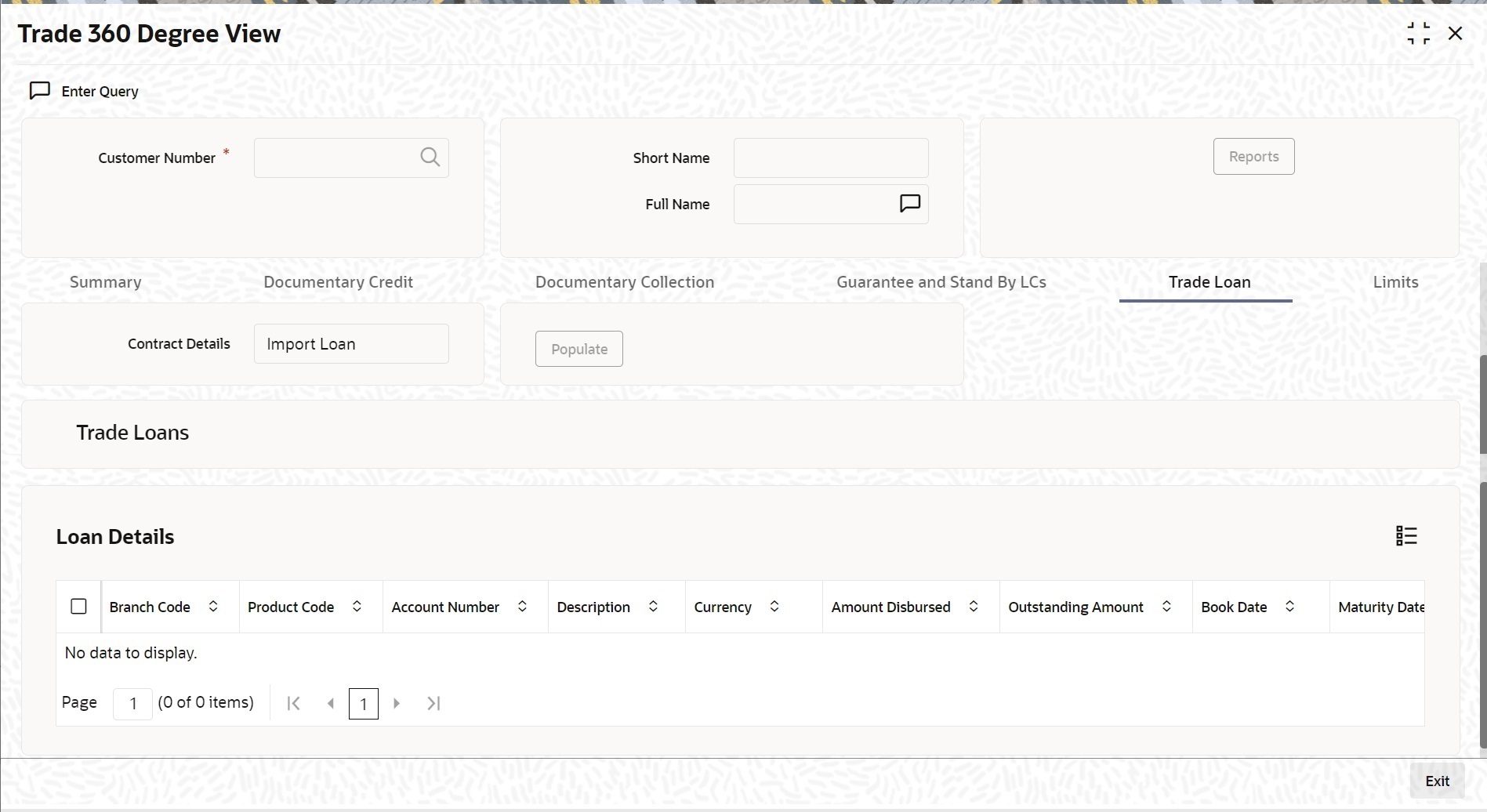This screenshot has width=1487, height=812.
Task: Open Guarantee and Stand By LCs tab
Action: click(941, 282)
